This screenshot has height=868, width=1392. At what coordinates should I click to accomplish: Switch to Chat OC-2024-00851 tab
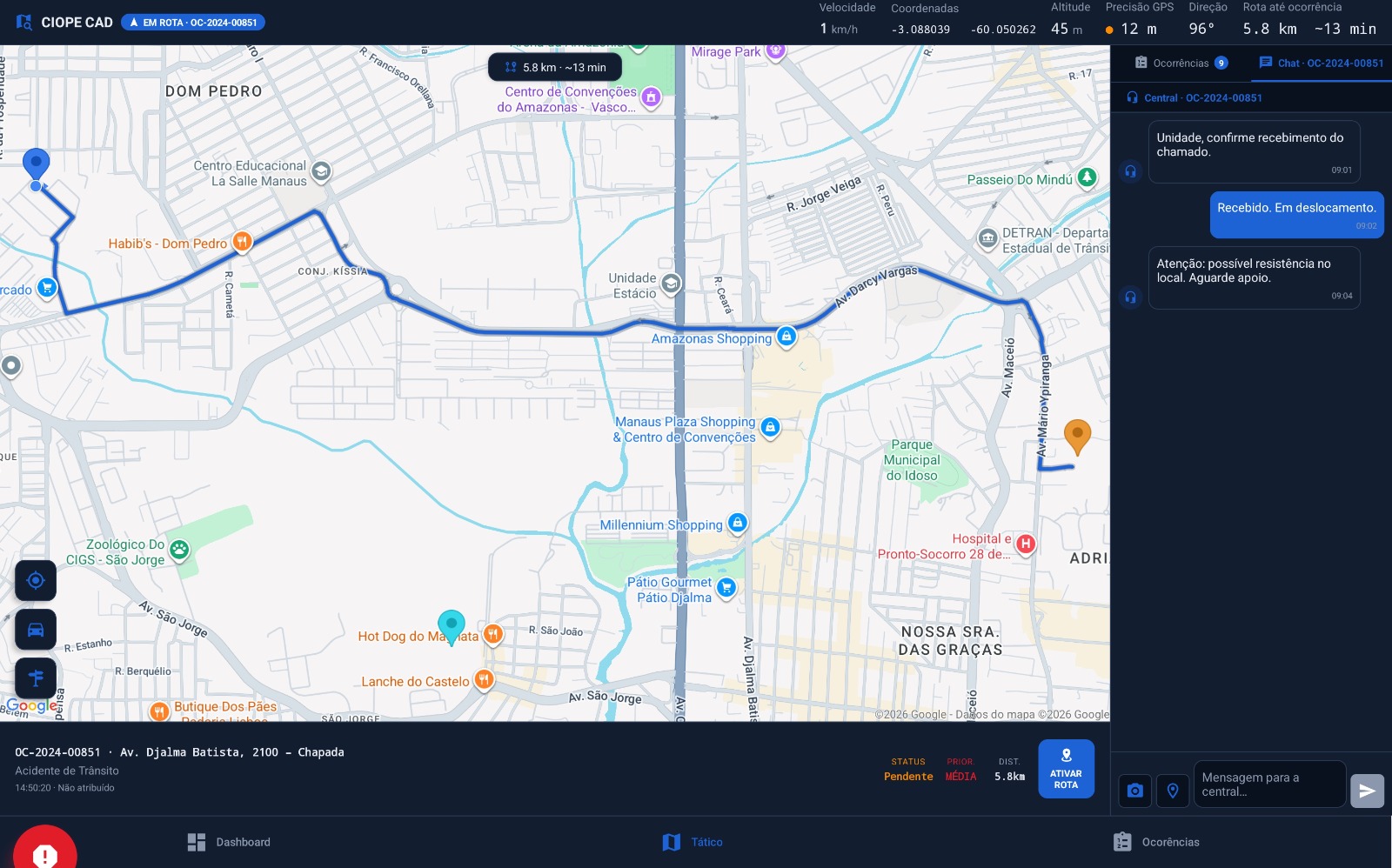1321,63
